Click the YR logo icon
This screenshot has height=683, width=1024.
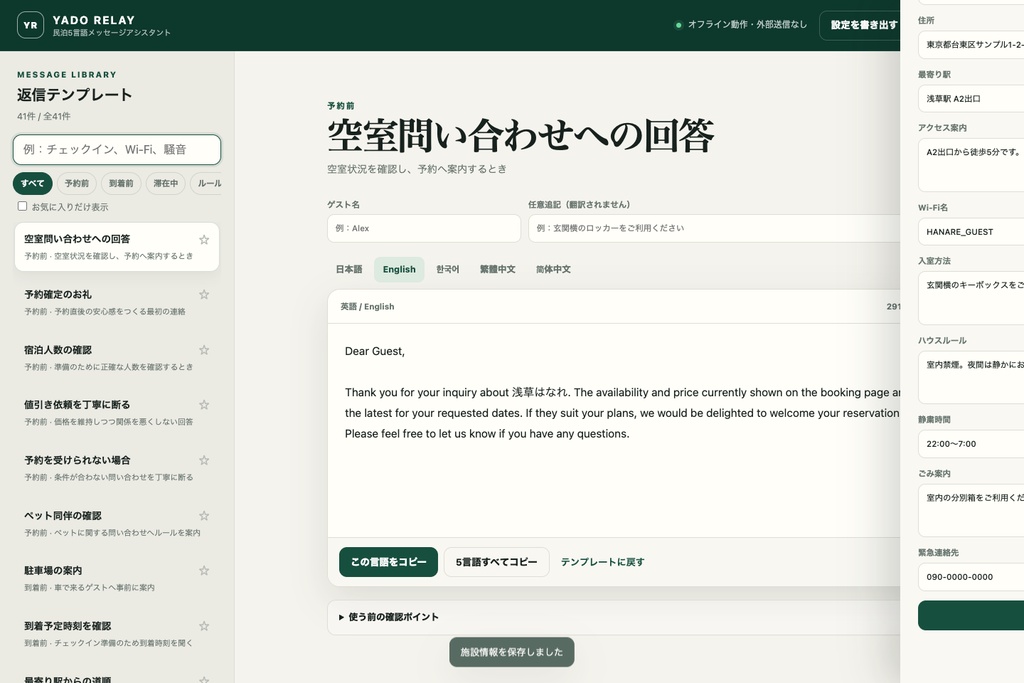pos(30,25)
